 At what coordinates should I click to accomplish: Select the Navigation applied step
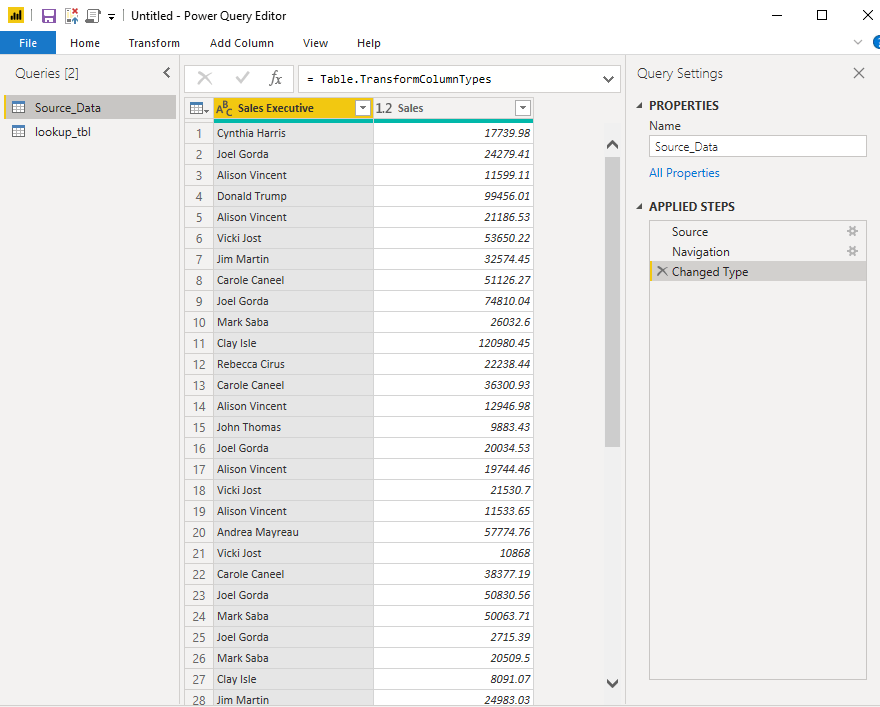[x=758, y=251]
